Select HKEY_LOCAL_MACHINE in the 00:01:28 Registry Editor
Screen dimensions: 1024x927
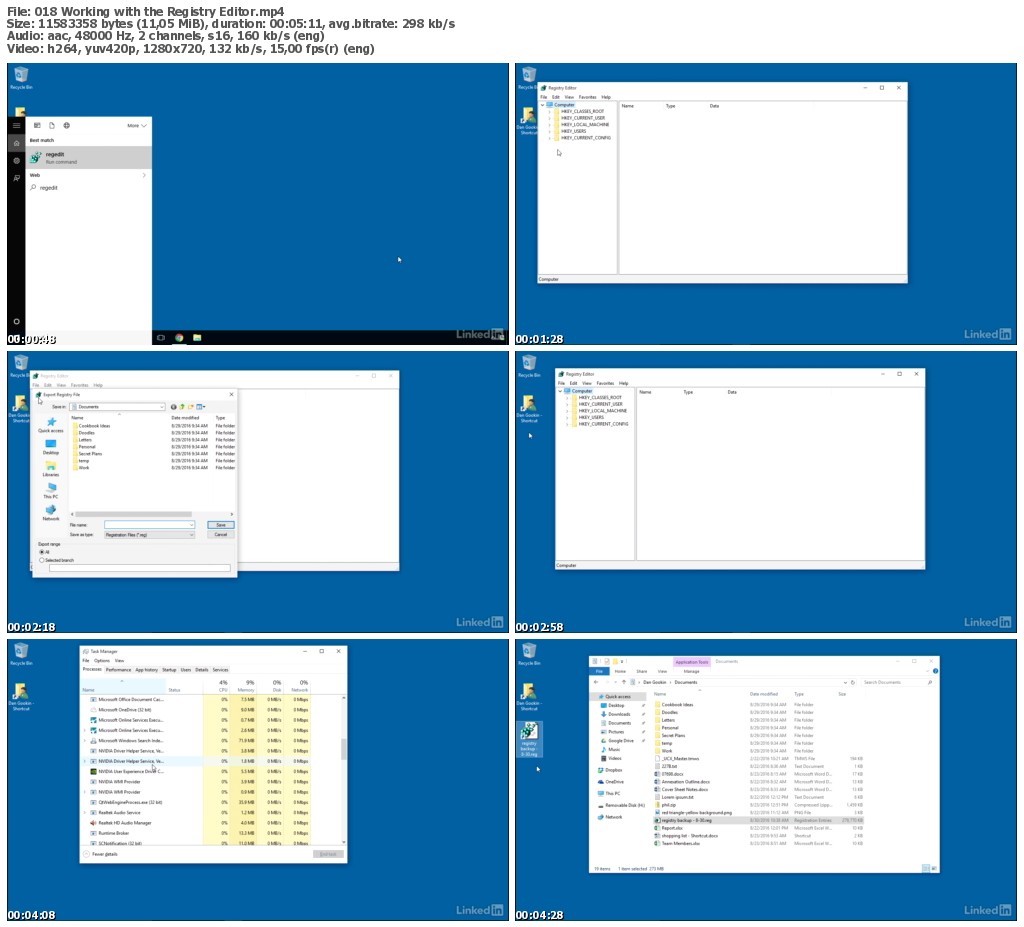click(x=584, y=125)
